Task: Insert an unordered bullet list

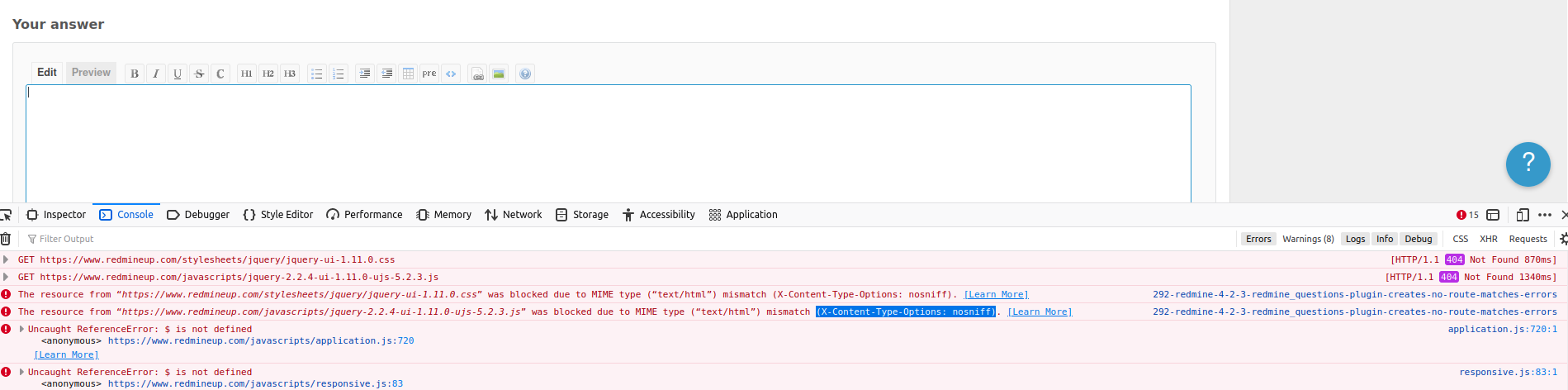Action: (316, 74)
